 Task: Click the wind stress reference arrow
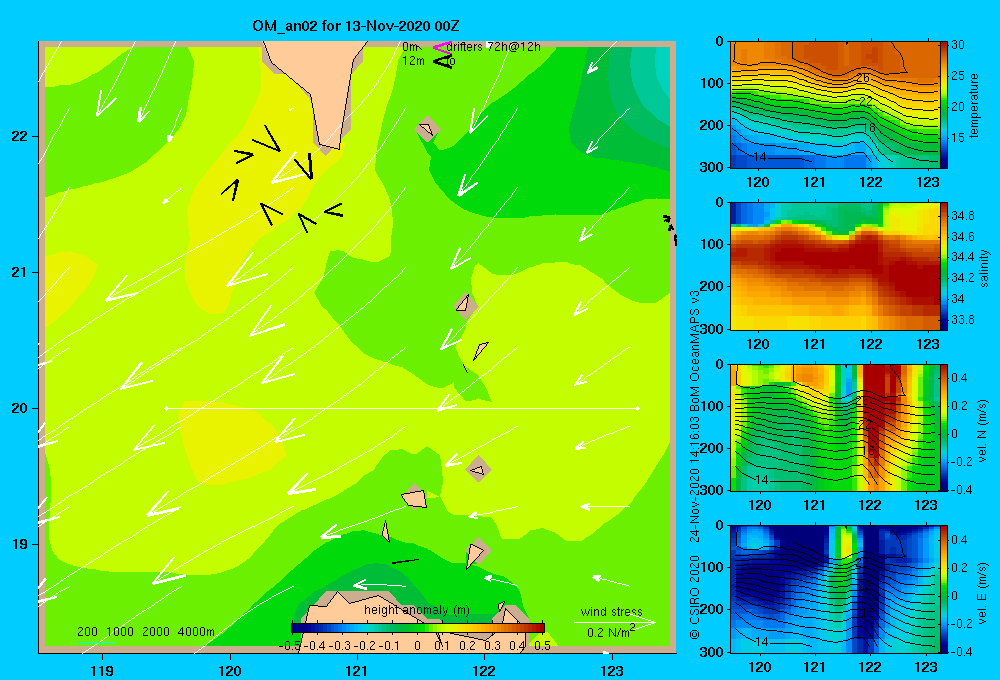(x=614, y=621)
